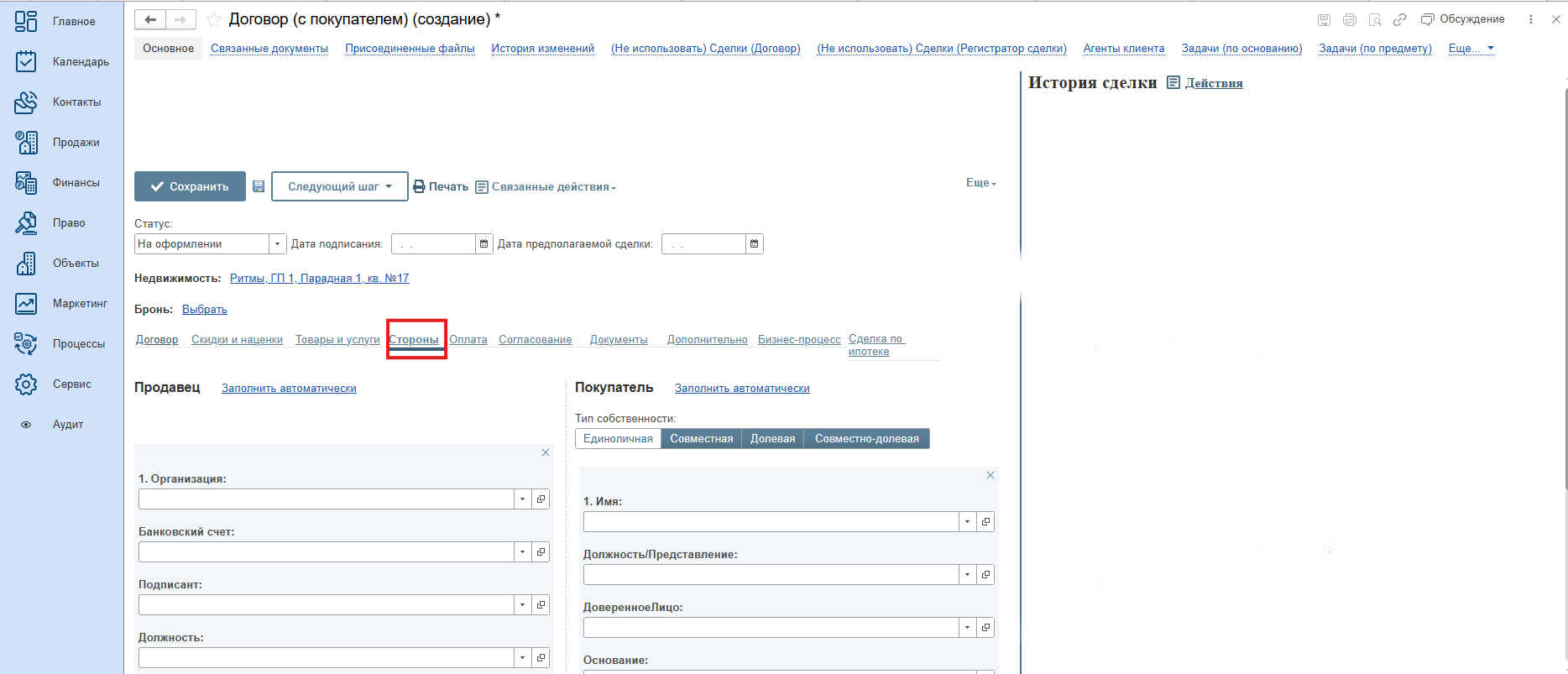Image resolution: width=1568 pixels, height=674 pixels.
Task: Select Единоличная ownership type
Action: point(618,438)
